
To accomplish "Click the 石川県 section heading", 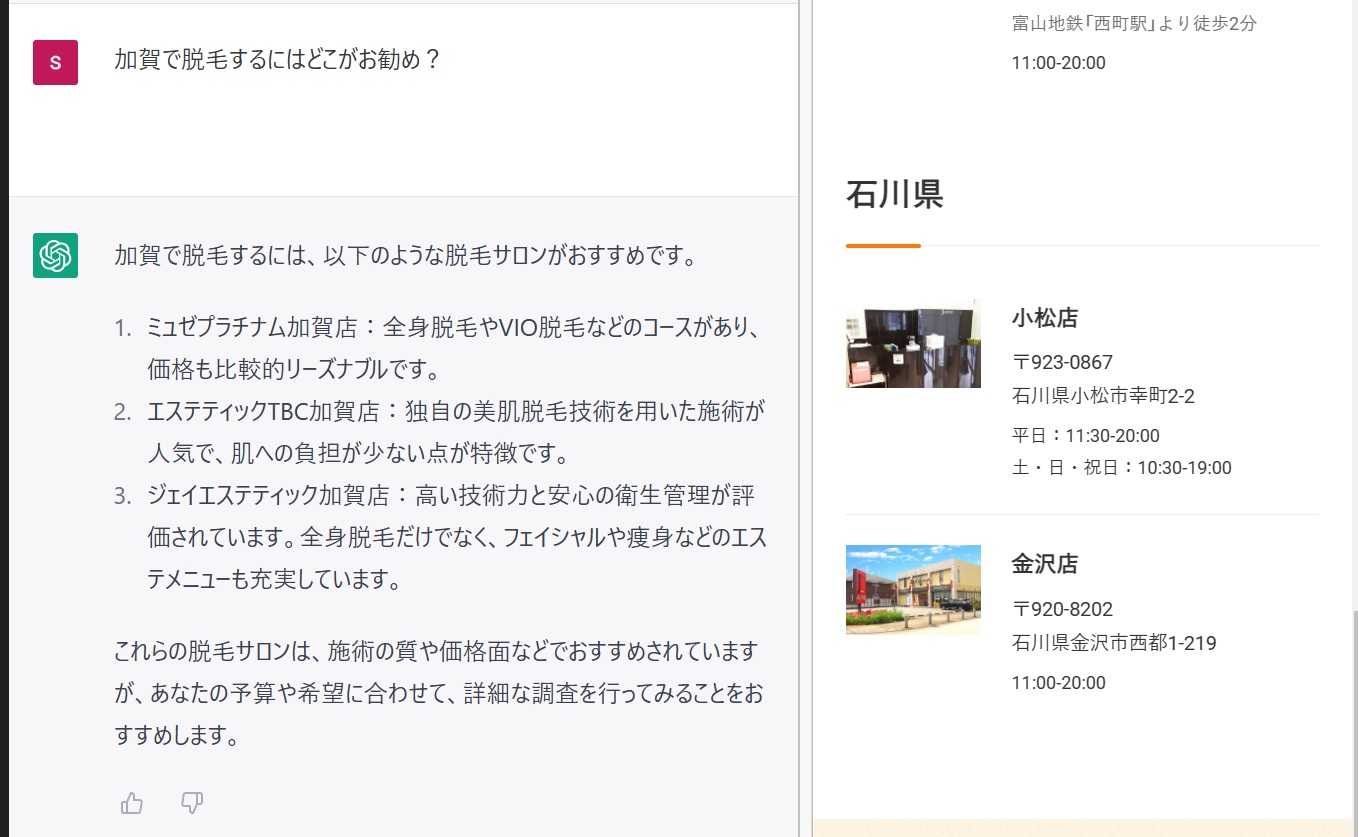I will [x=894, y=194].
